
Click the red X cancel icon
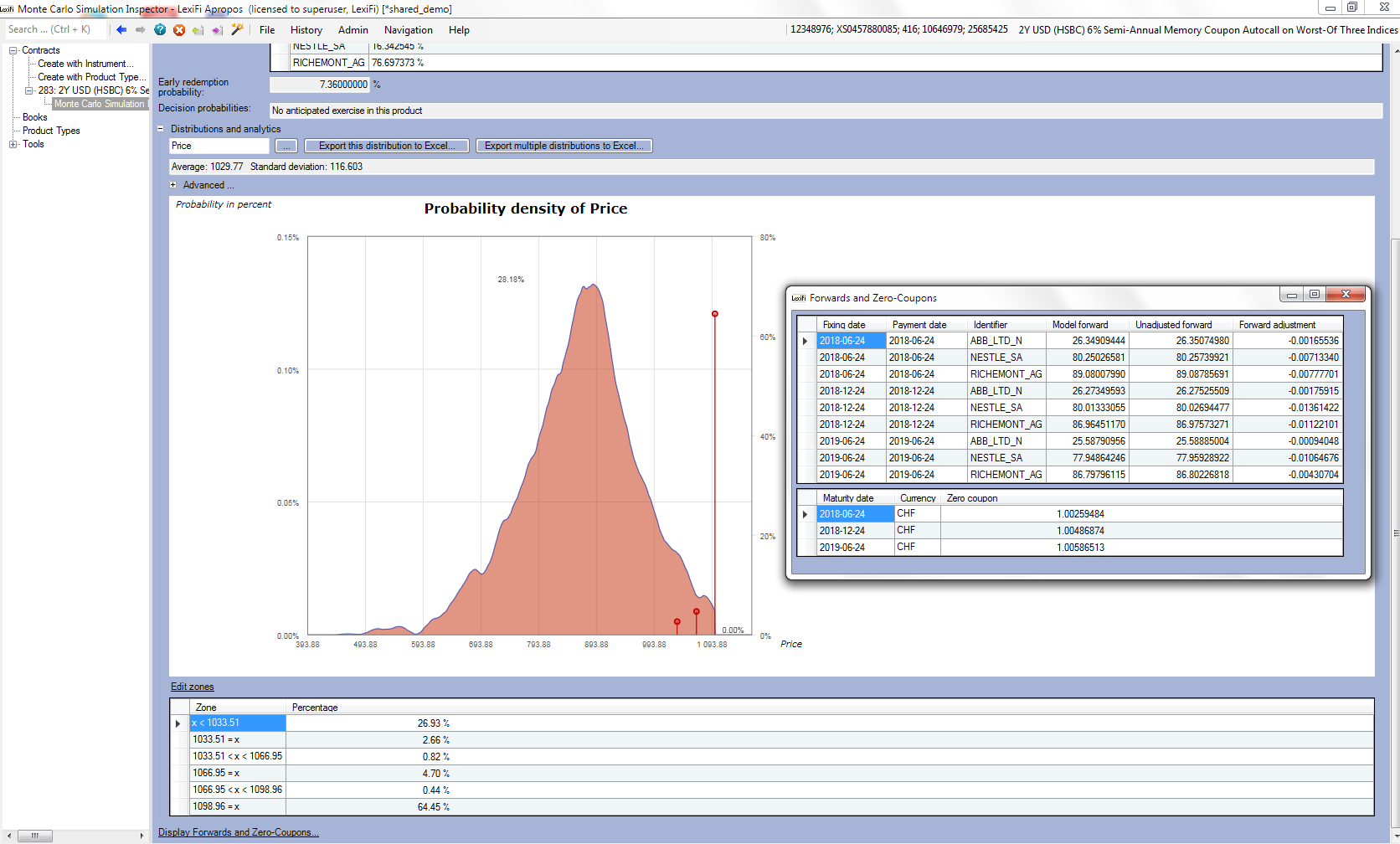point(179,29)
